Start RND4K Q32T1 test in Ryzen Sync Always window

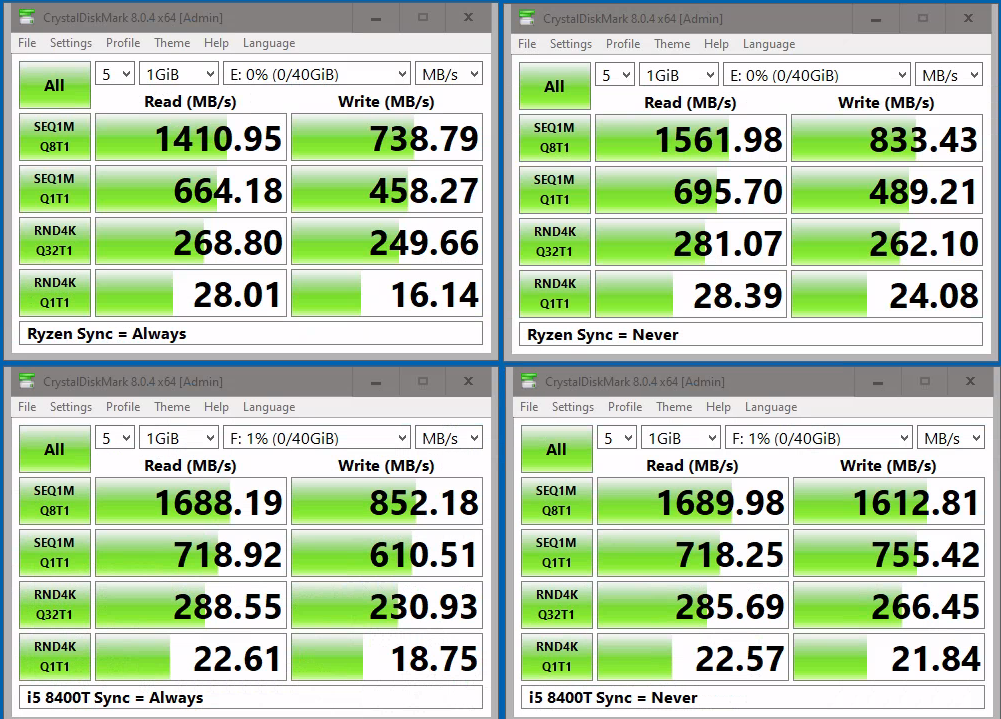pos(55,241)
